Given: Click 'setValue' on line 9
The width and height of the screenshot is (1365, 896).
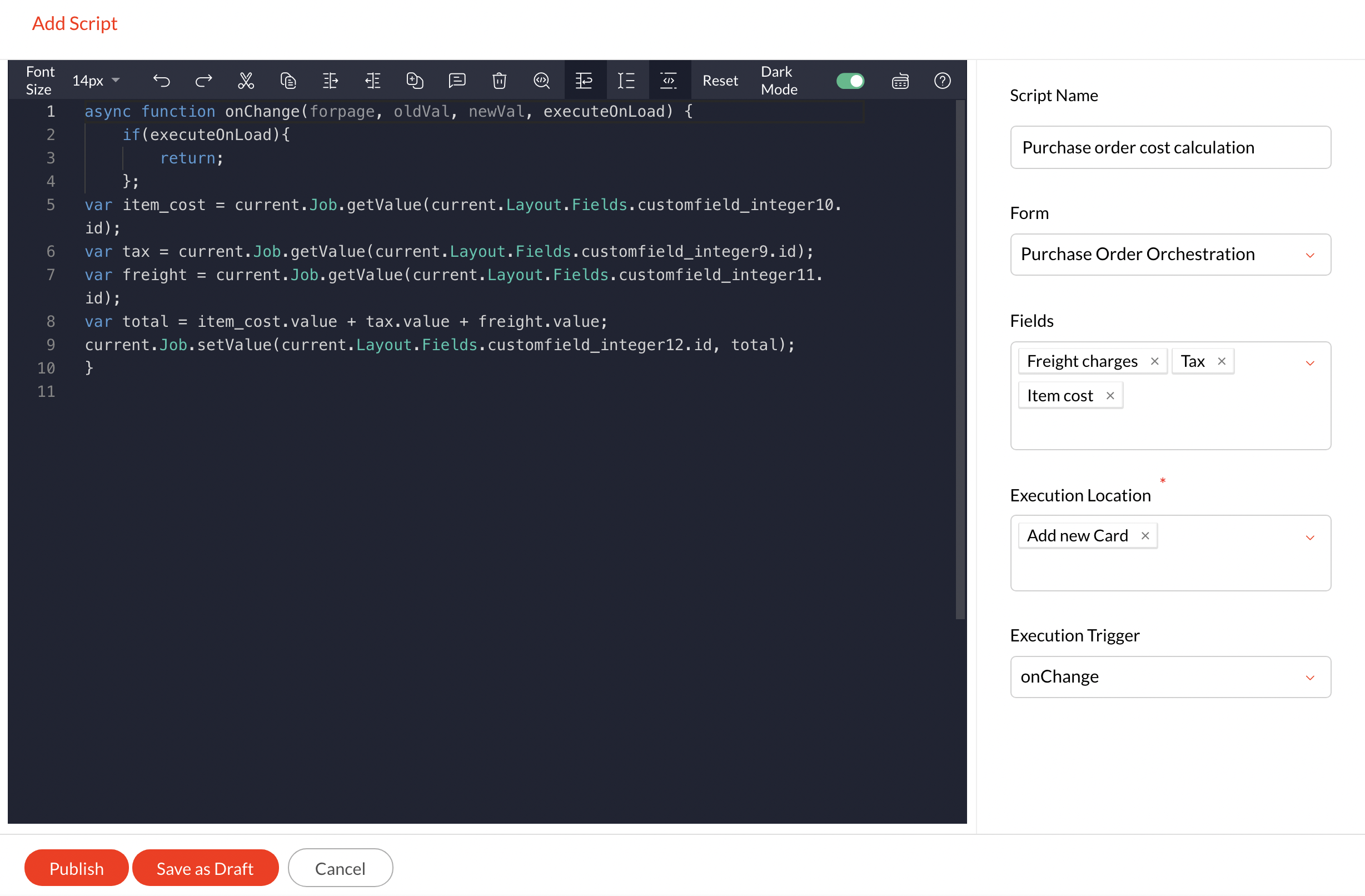Looking at the screenshot, I should 234,345.
